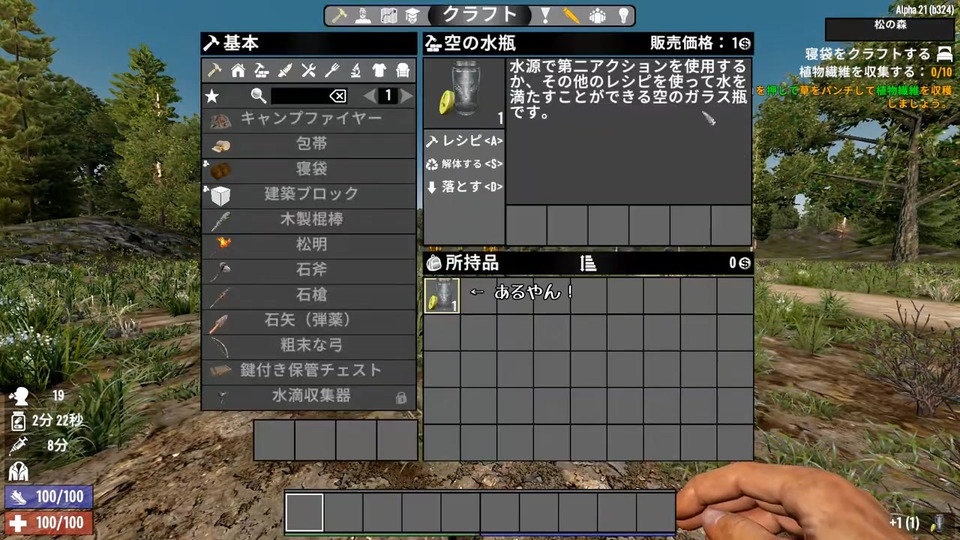The height and width of the screenshot is (540, 960).
Task: Click the recipe search magnifier icon
Action: coord(258,96)
